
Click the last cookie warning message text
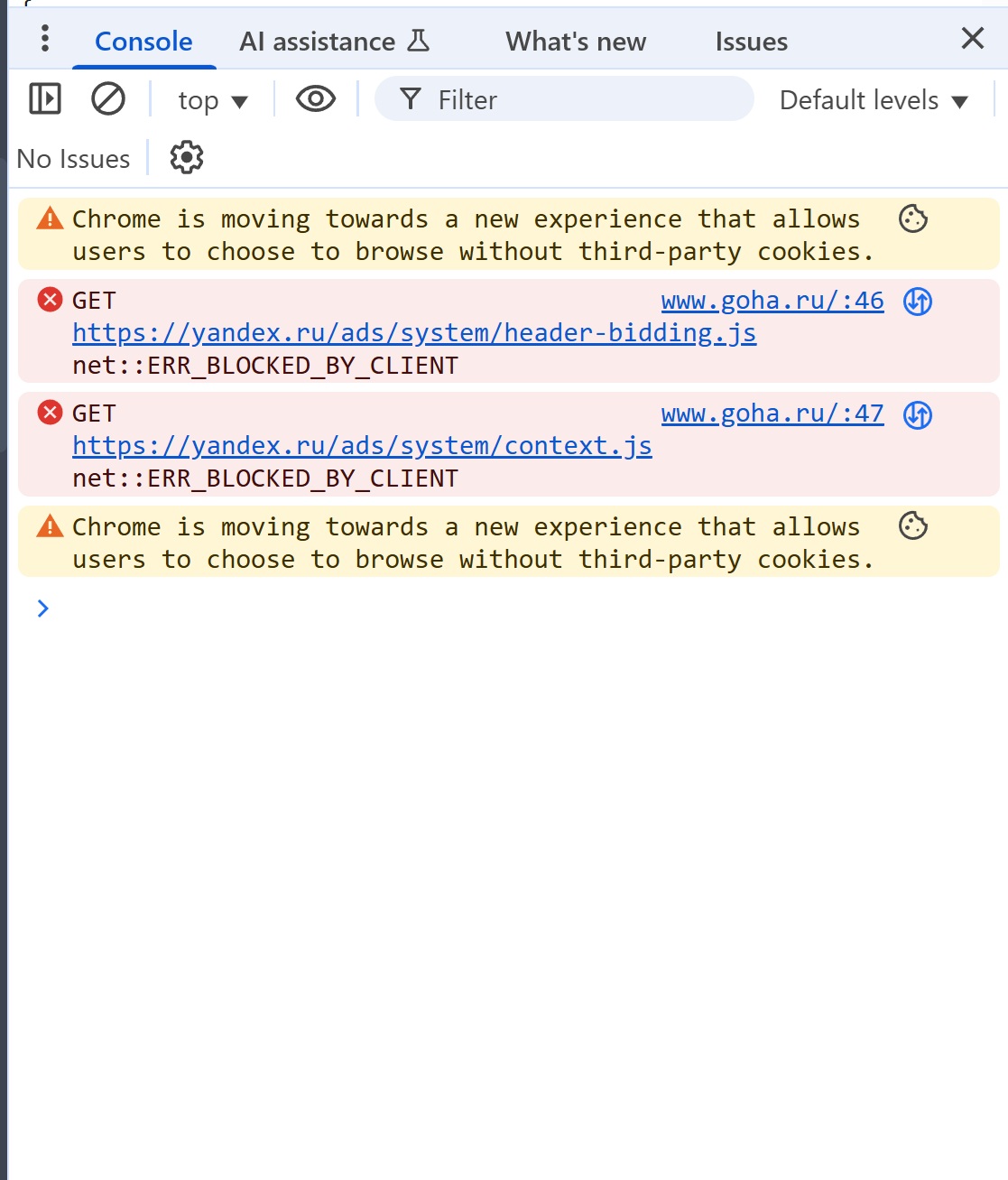point(473,543)
